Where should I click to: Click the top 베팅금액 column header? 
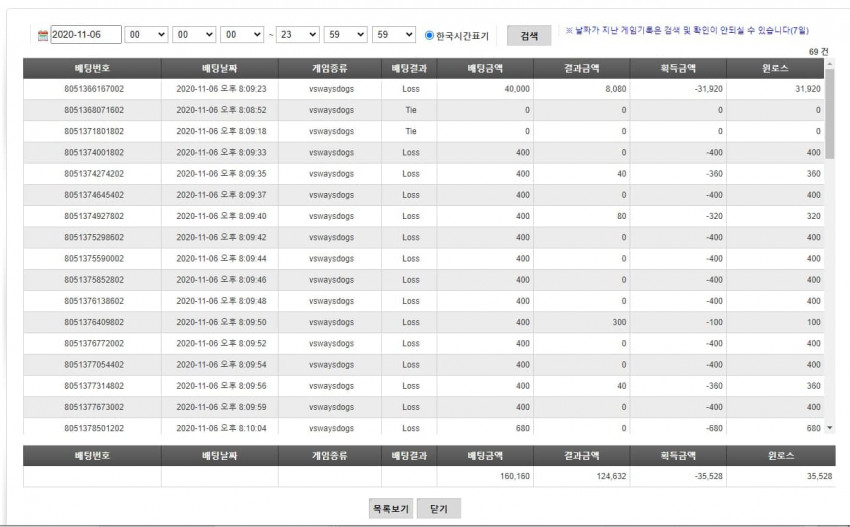485,68
